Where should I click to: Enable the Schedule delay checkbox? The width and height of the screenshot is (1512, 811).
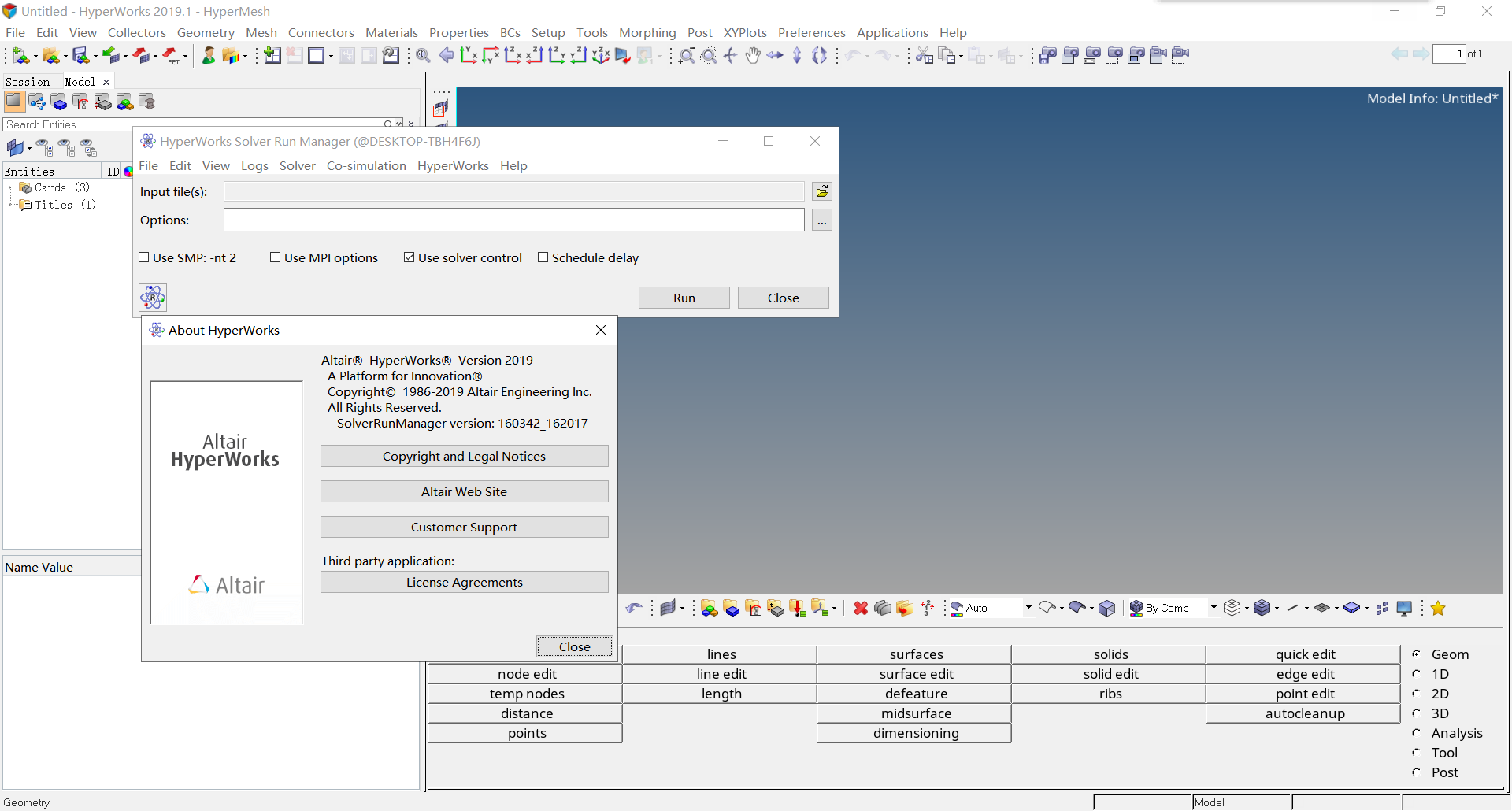[x=543, y=257]
